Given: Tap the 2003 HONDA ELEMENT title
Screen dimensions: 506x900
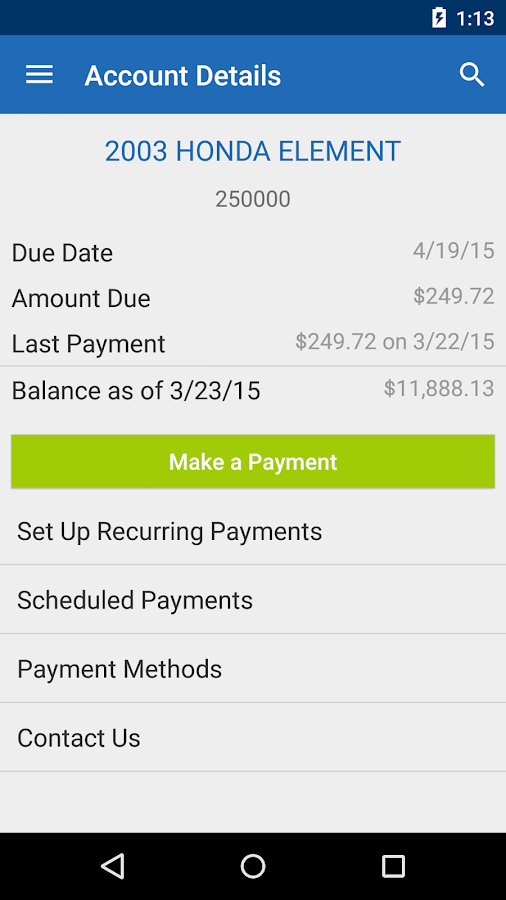Looking at the screenshot, I should pos(253,152).
